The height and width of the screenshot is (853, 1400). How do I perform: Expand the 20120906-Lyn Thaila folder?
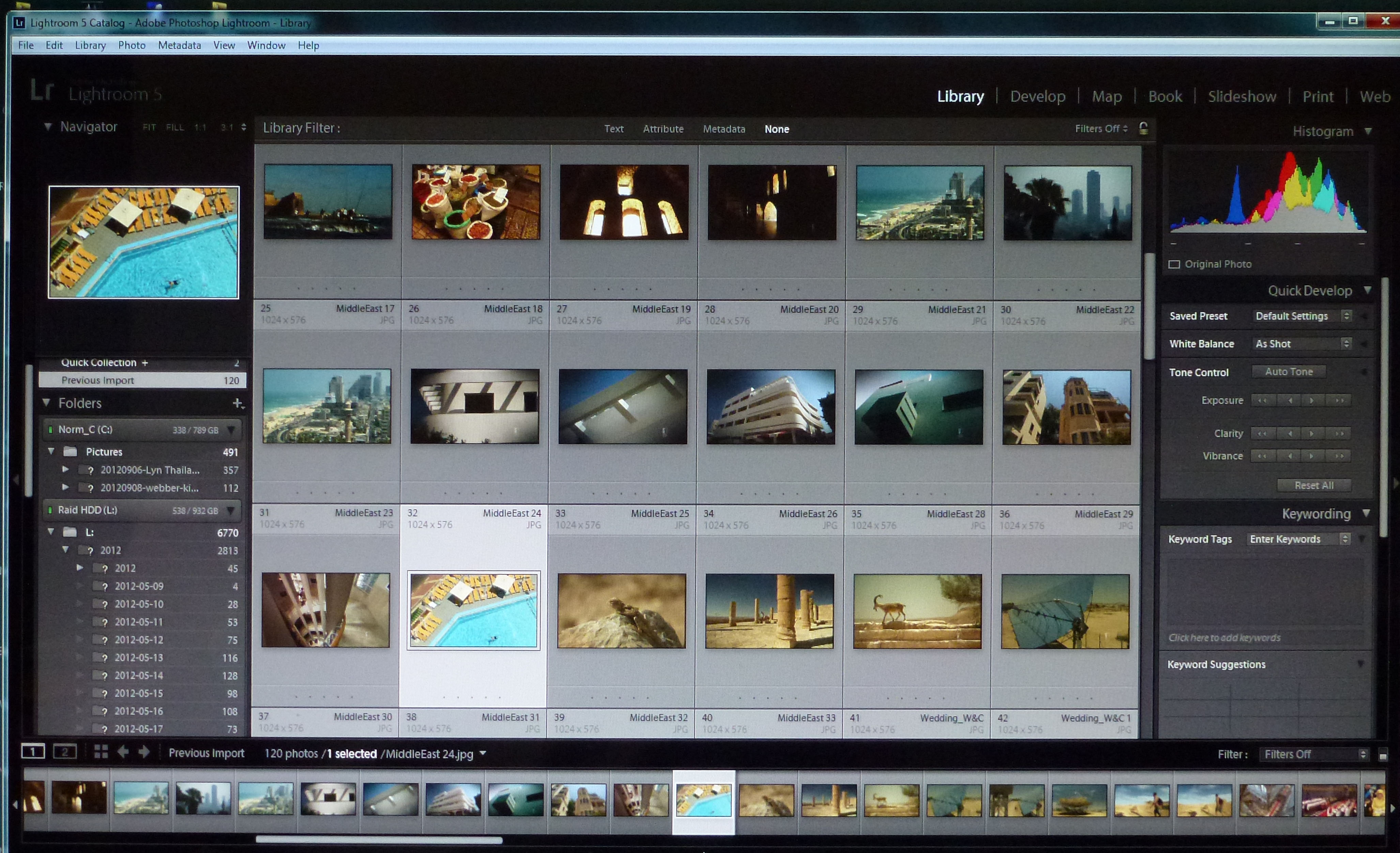[x=65, y=470]
